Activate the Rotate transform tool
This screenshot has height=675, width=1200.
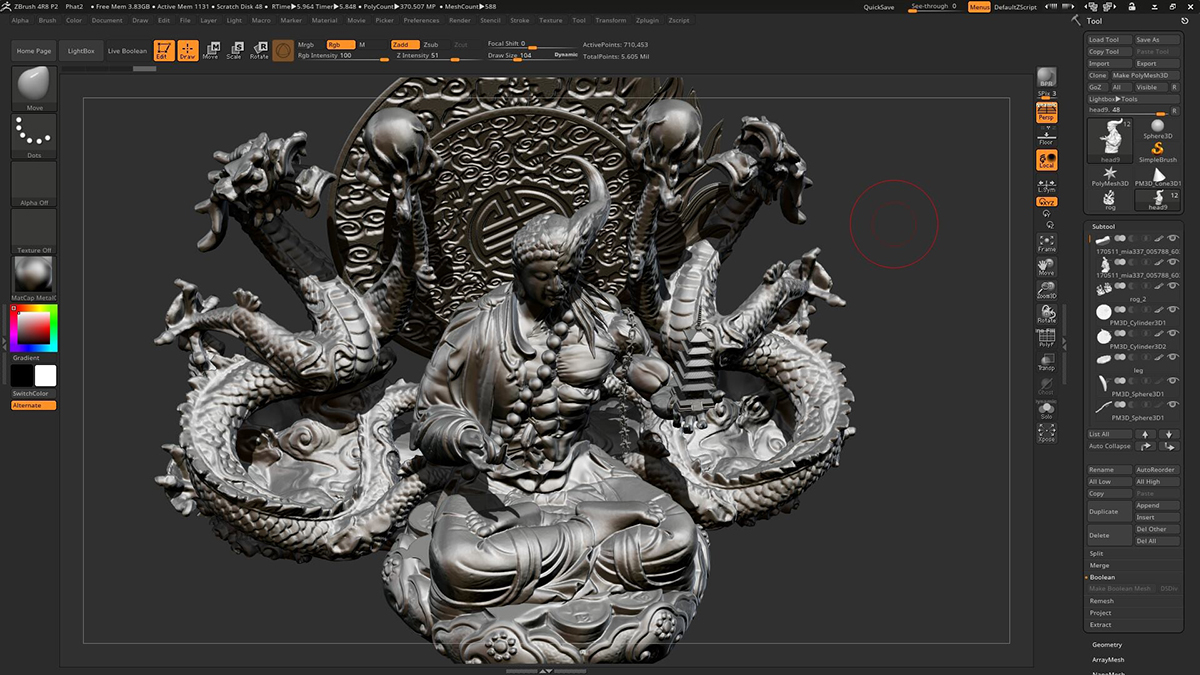[259, 50]
